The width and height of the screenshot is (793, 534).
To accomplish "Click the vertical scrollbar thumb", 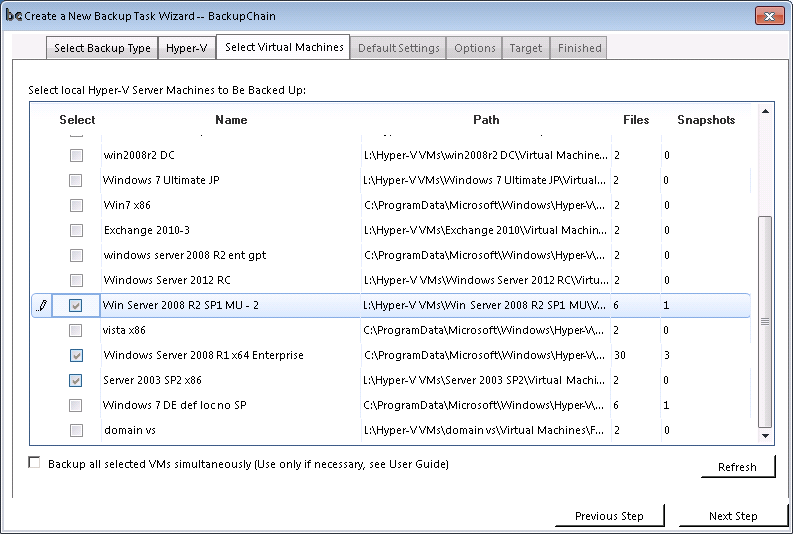I will click(x=765, y=322).
